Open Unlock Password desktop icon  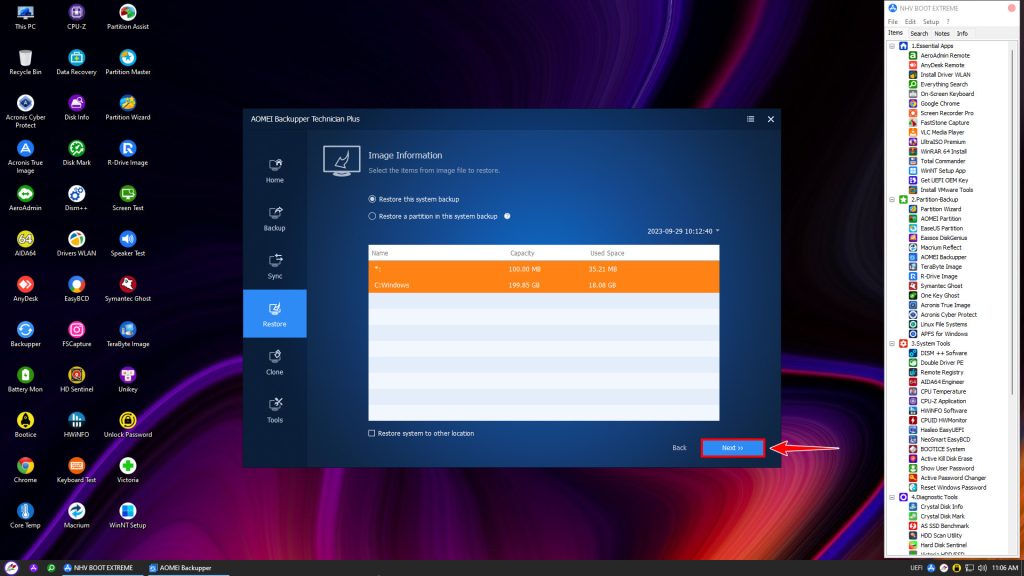tap(128, 424)
